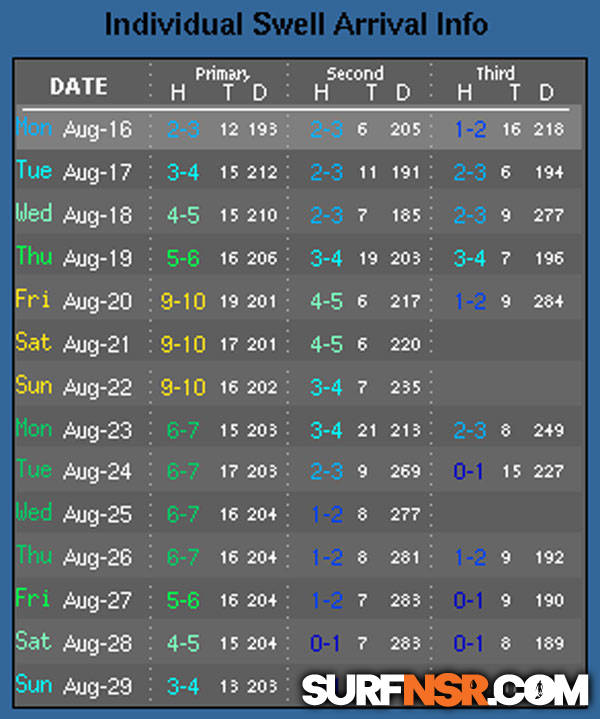Viewport: 600px width, 719px height.
Task: Click third swell direction 189 on Sat Aug-28
Action: click(550, 643)
